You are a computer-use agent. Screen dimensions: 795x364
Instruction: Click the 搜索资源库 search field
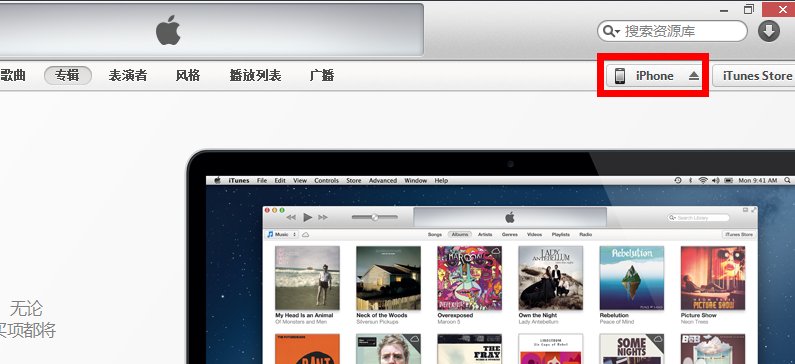pos(672,31)
